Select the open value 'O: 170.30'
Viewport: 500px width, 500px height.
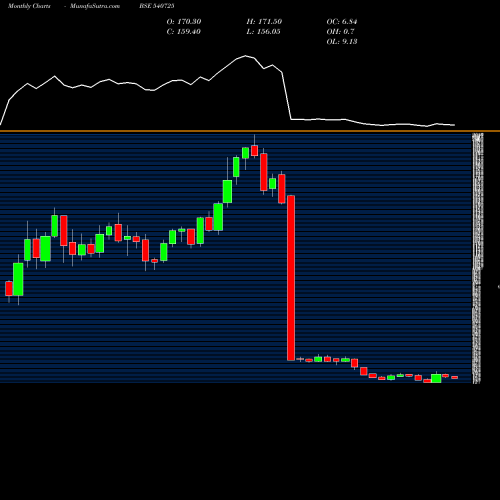(x=184, y=22)
